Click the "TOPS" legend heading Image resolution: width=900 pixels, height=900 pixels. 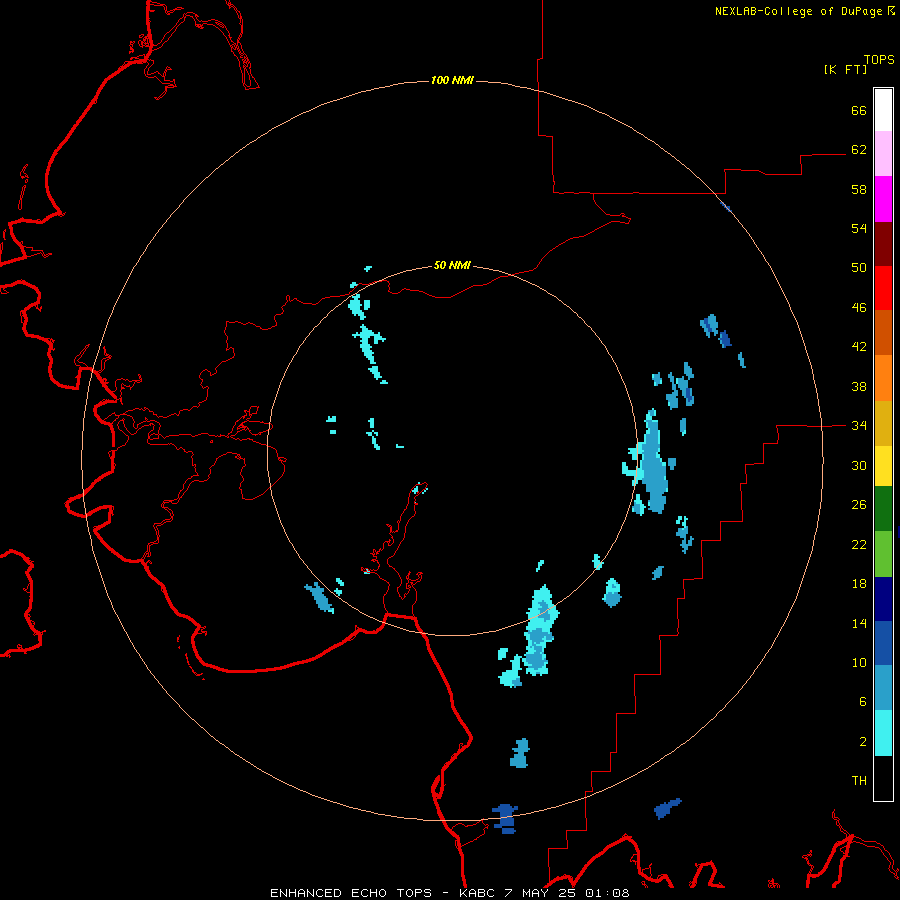(x=879, y=59)
